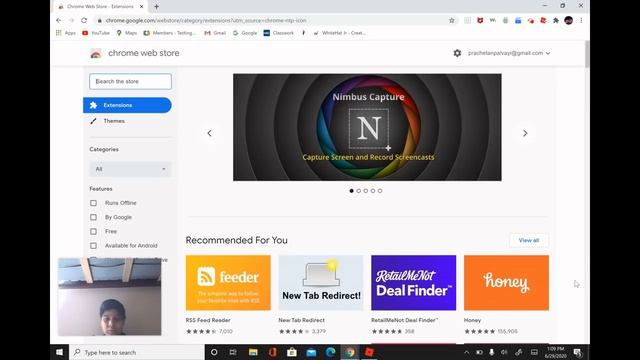The height and width of the screenshot is (360, 640).
Task: Jump to the second carousel dot
Action: [x=359, y=191]
